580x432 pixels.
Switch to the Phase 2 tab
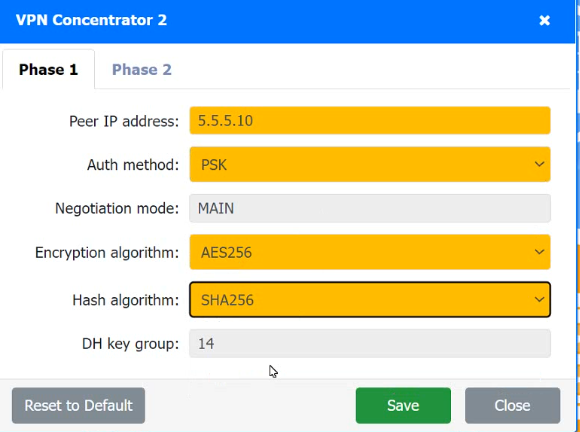pos(142,70)
